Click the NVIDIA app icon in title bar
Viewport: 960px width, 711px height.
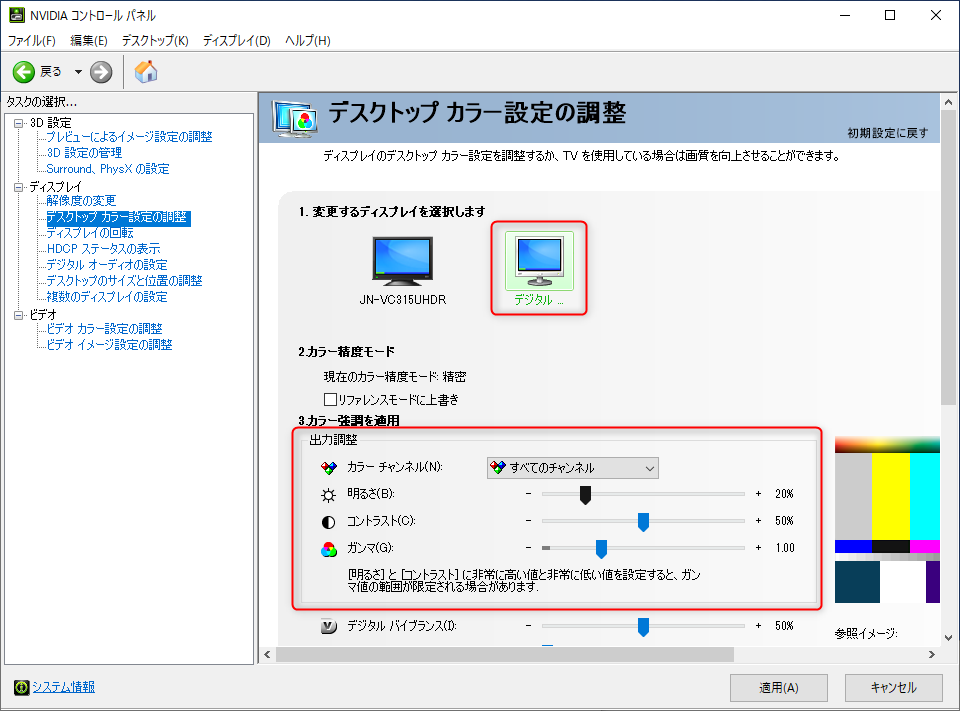click(x=17, y=15)
